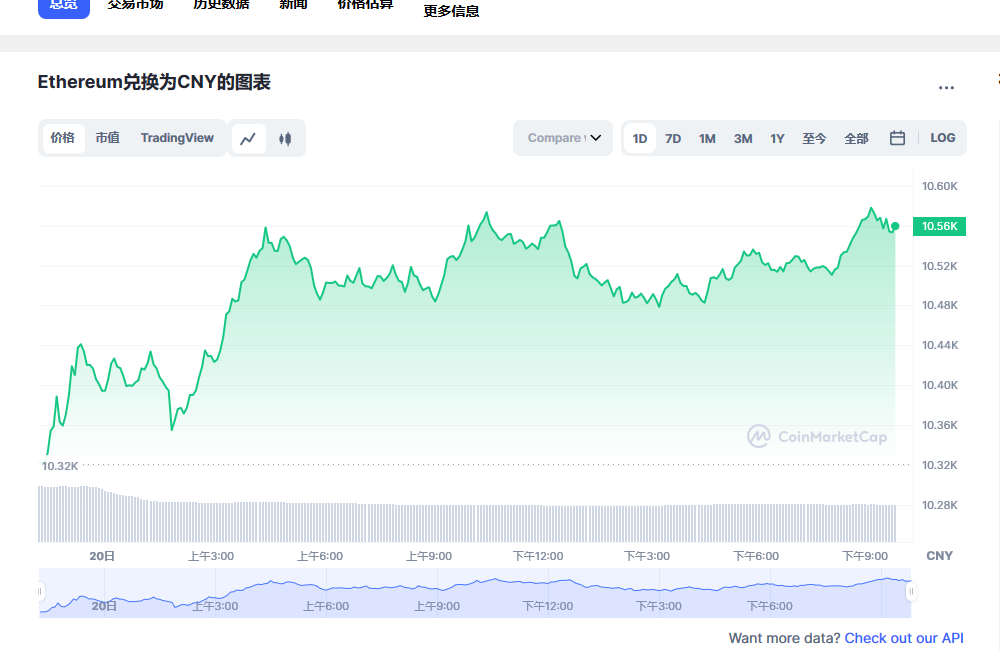Screen dimensions: 1000x650
Task: Open the 更多信息 more info menu
Action: click(x=451, y=11)
